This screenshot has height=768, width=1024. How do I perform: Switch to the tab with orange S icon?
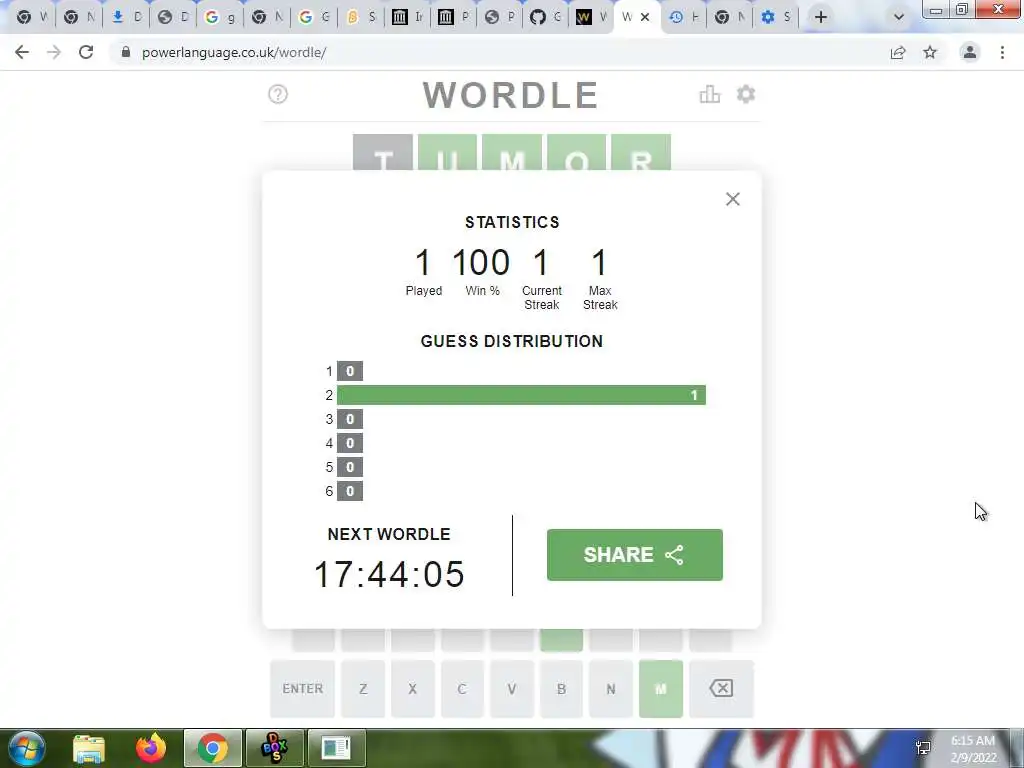point(361,17)
